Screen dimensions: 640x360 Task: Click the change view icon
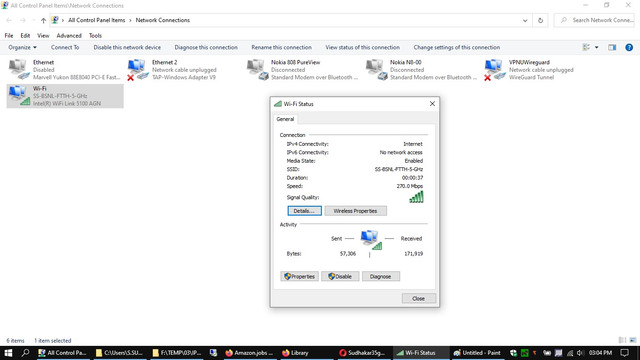tap(586, 47)
